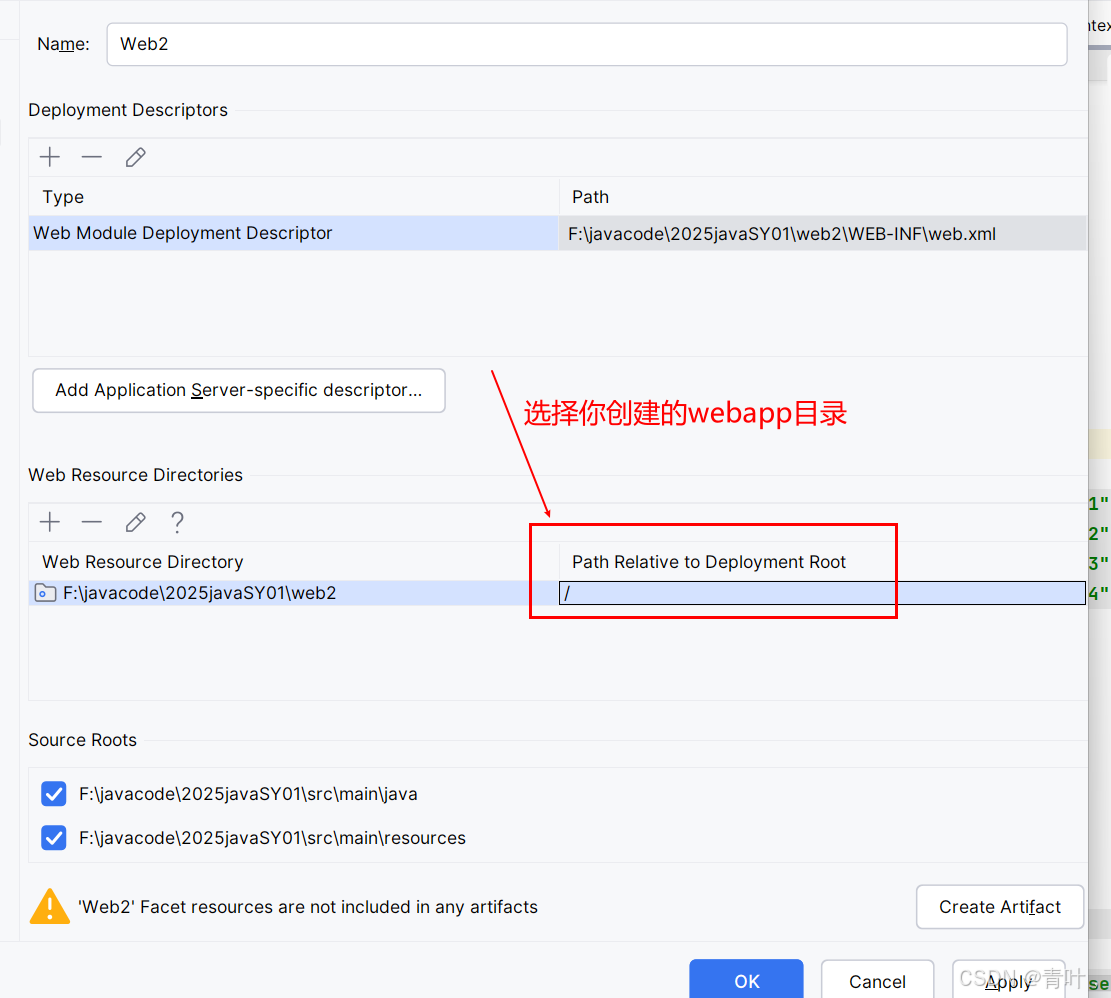Click Add Application Server-specific descriptor button
The height and width of the screenshot is (998, 1111).
click(239, 390)
